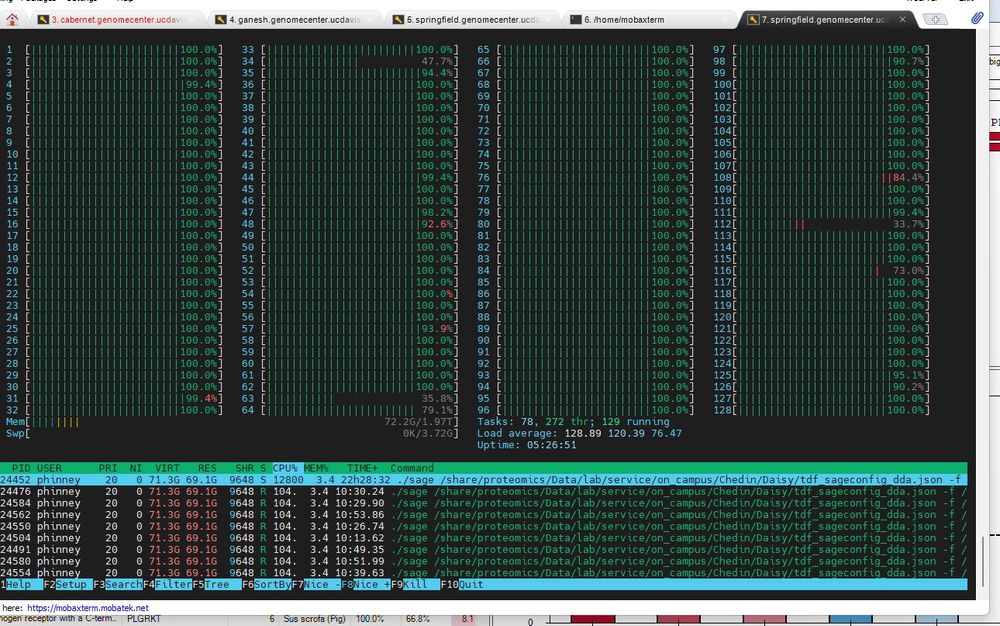Image resolution: width=1000 pixels, height=626 pixels.
Task: Sort by the PID column header
Action: pyautogui.click(x=21, y=468)
